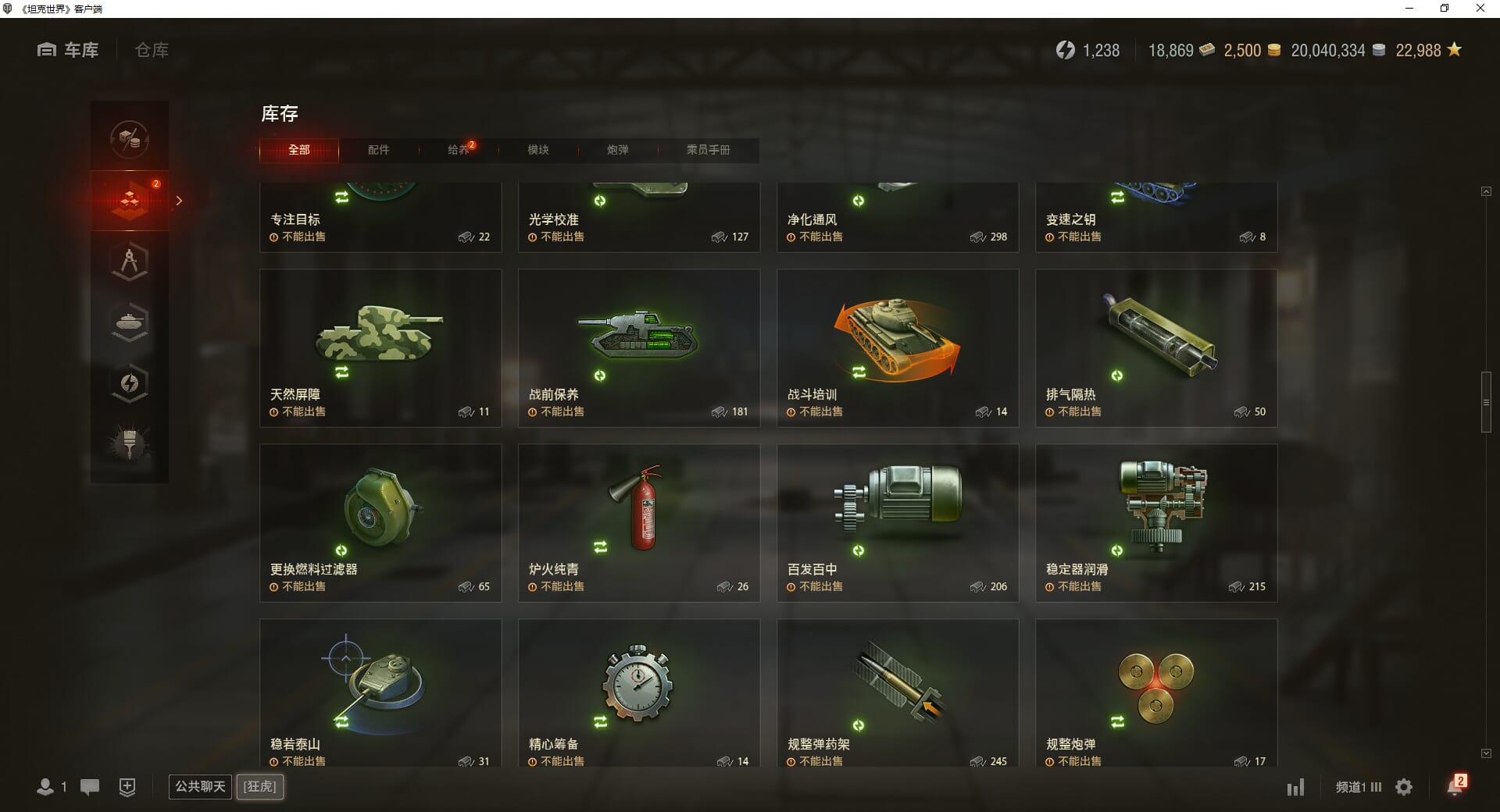The width and height of the screenshot is (1500, 812).
Task: Click the crossed-out coins sidebar icon
Action: coord(130,140)
